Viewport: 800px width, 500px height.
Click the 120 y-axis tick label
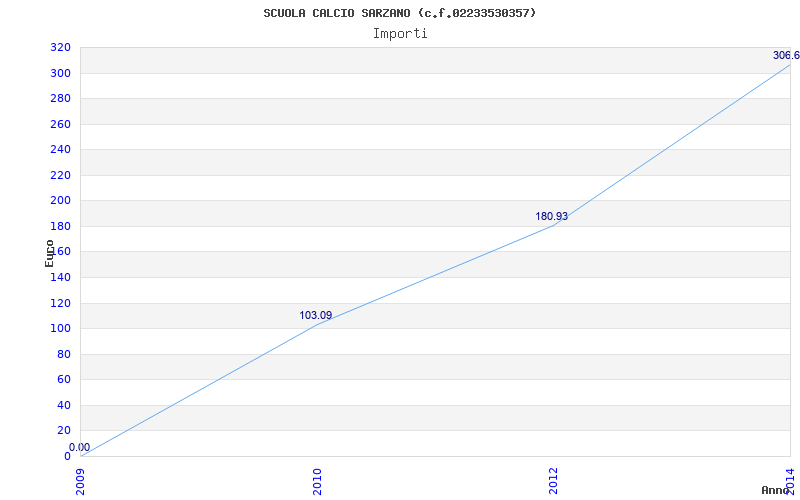(x=60, y=303)
